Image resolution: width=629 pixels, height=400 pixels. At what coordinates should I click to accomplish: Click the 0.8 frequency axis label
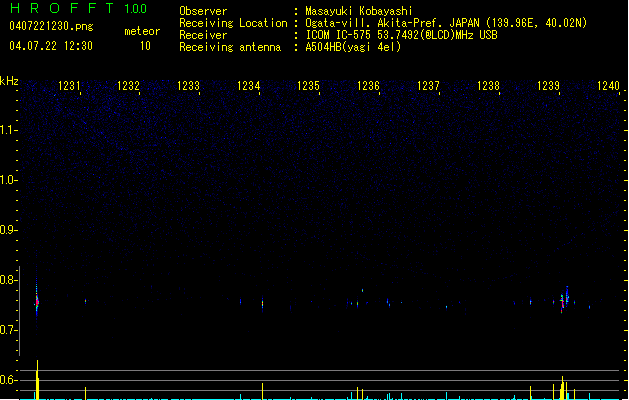[8, 280]
